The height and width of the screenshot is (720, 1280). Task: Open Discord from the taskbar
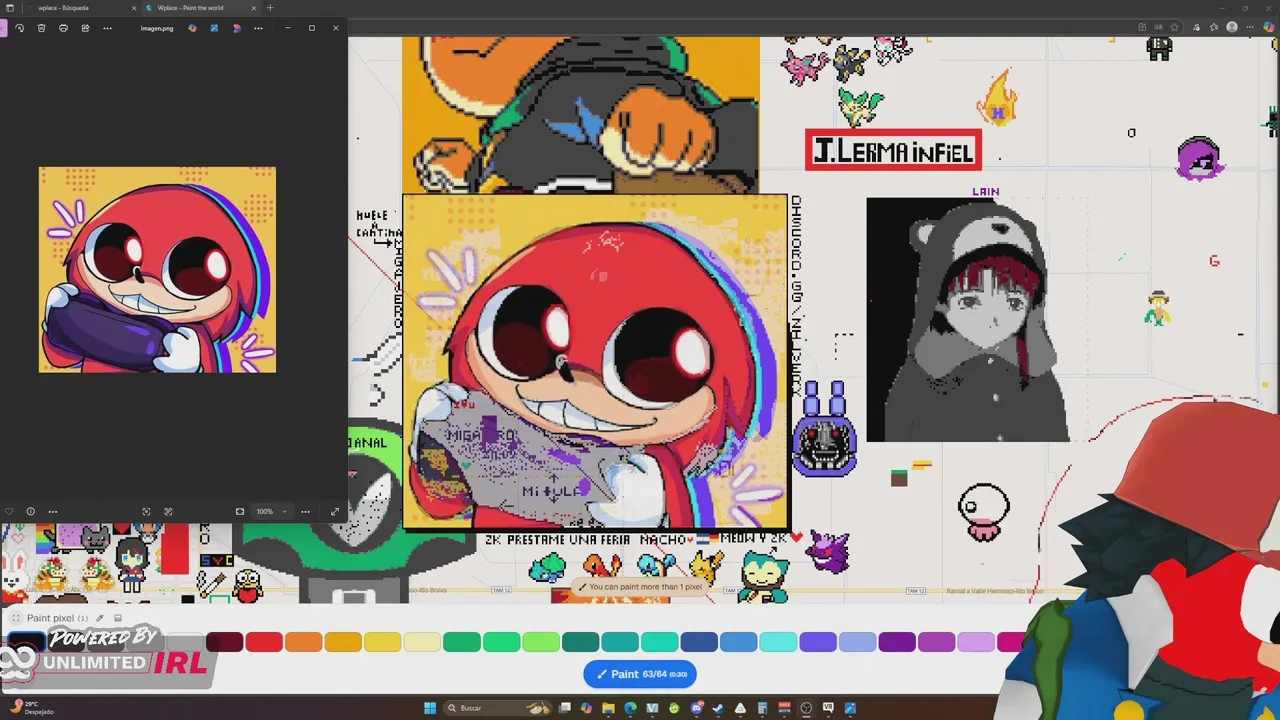coord(696,708)
